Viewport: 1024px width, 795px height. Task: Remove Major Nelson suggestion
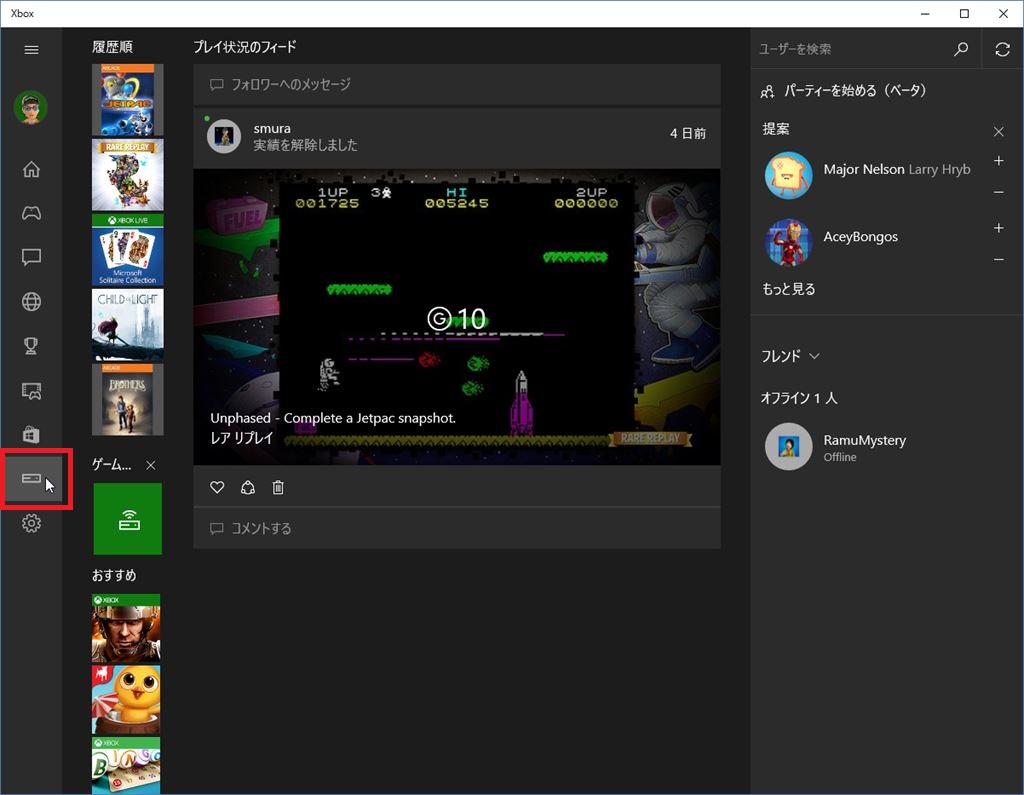[x=999, y=192]
